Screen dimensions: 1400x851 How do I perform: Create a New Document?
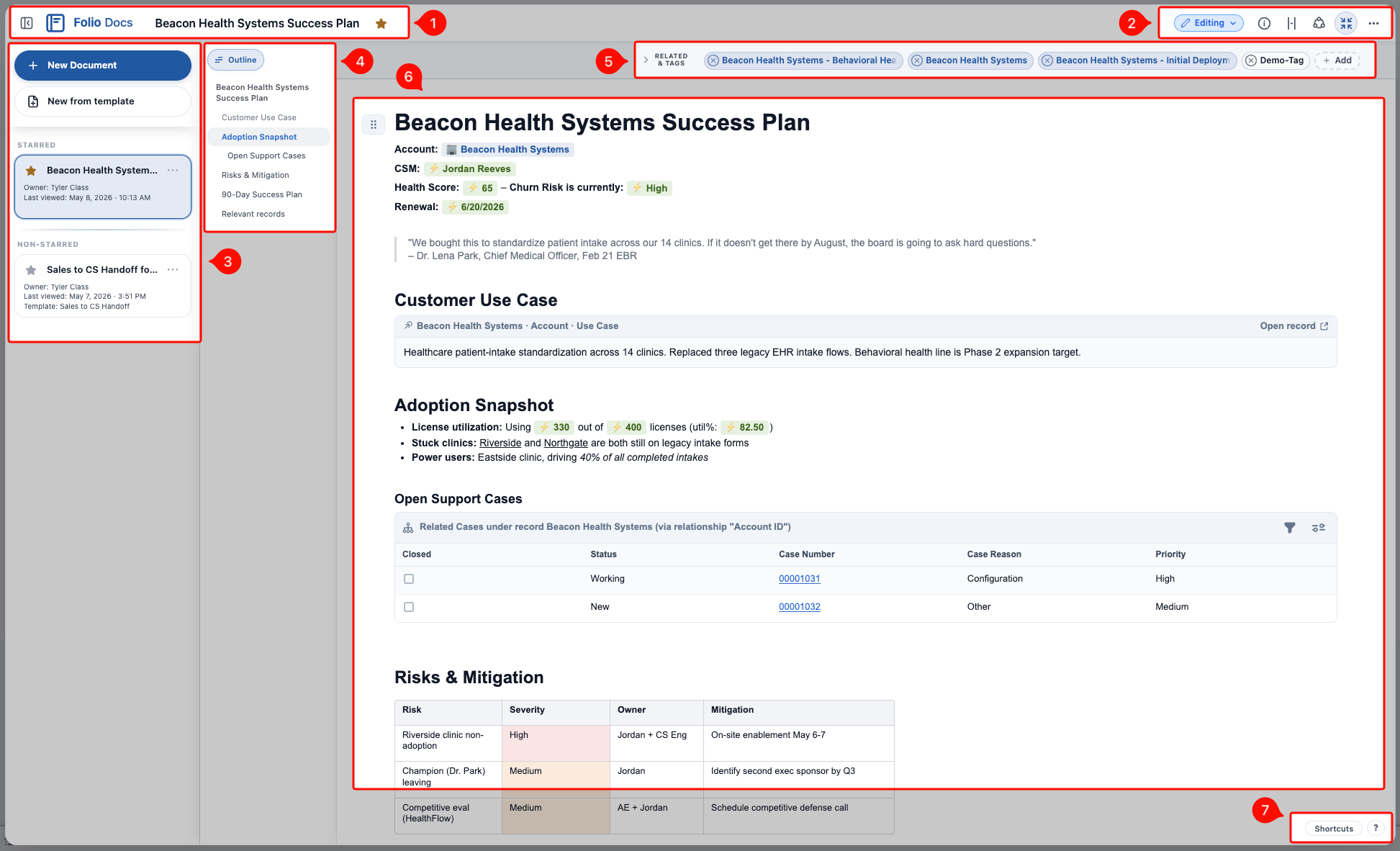click(103, 66)
